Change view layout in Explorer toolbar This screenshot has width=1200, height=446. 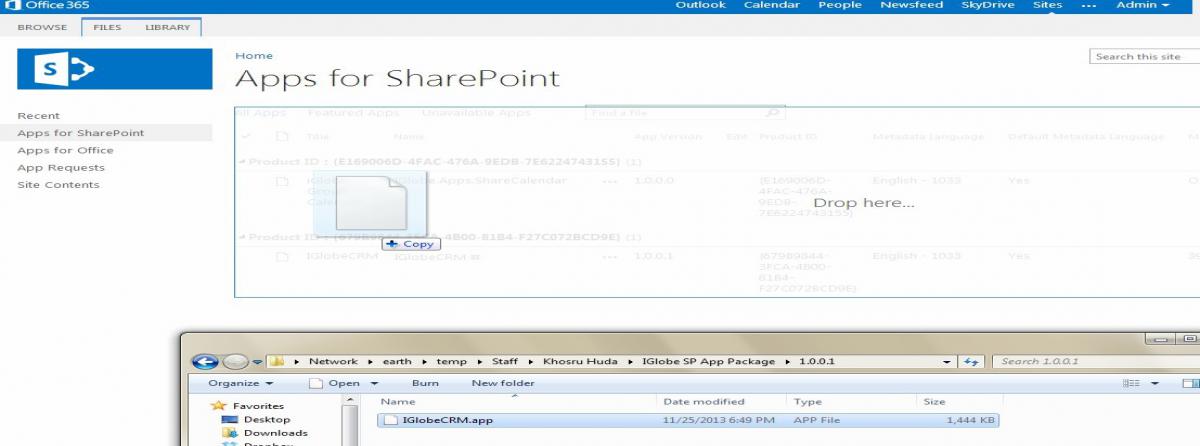tap(1132, 383)
